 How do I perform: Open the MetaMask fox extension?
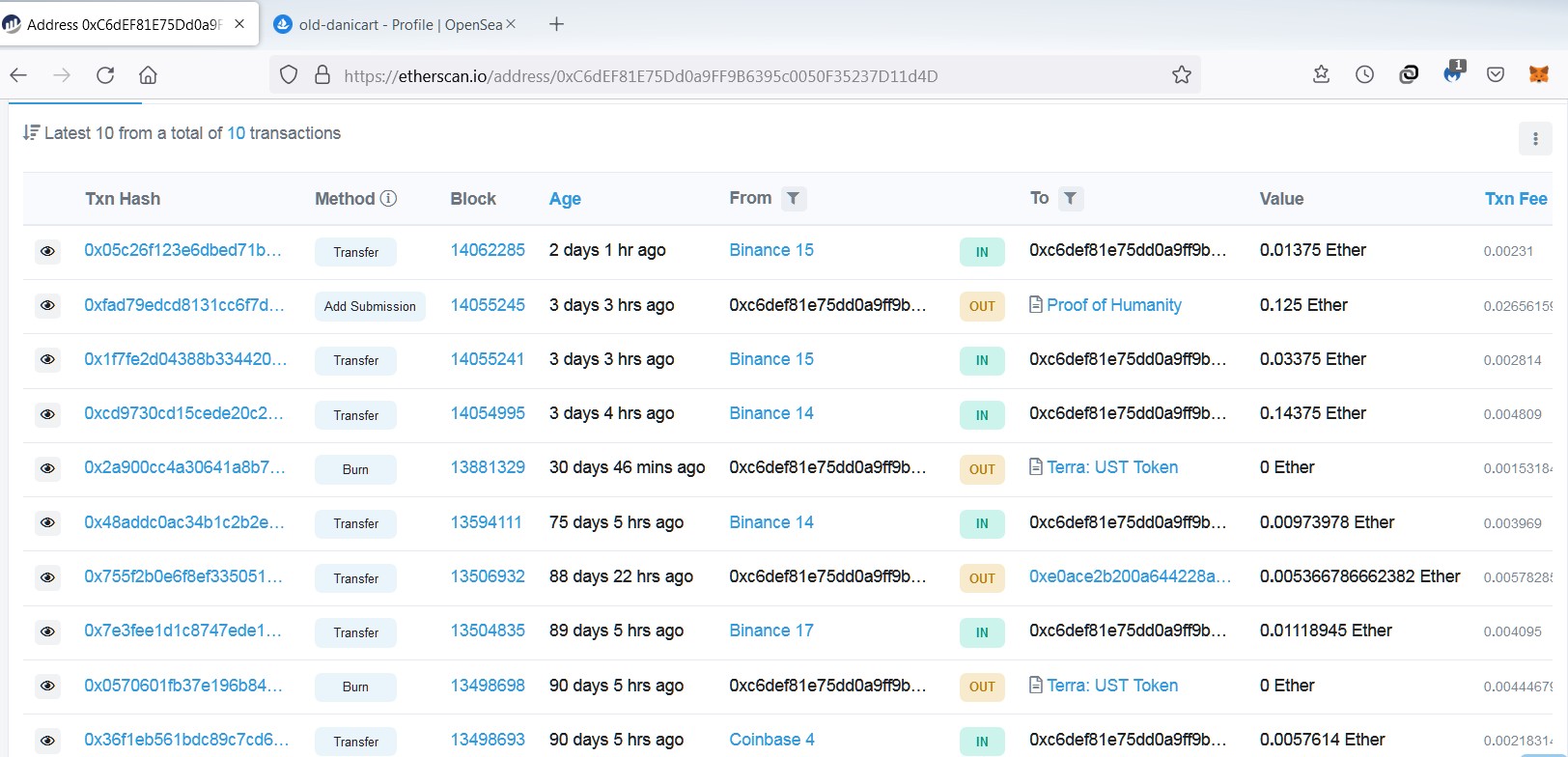click(1539, 74)
